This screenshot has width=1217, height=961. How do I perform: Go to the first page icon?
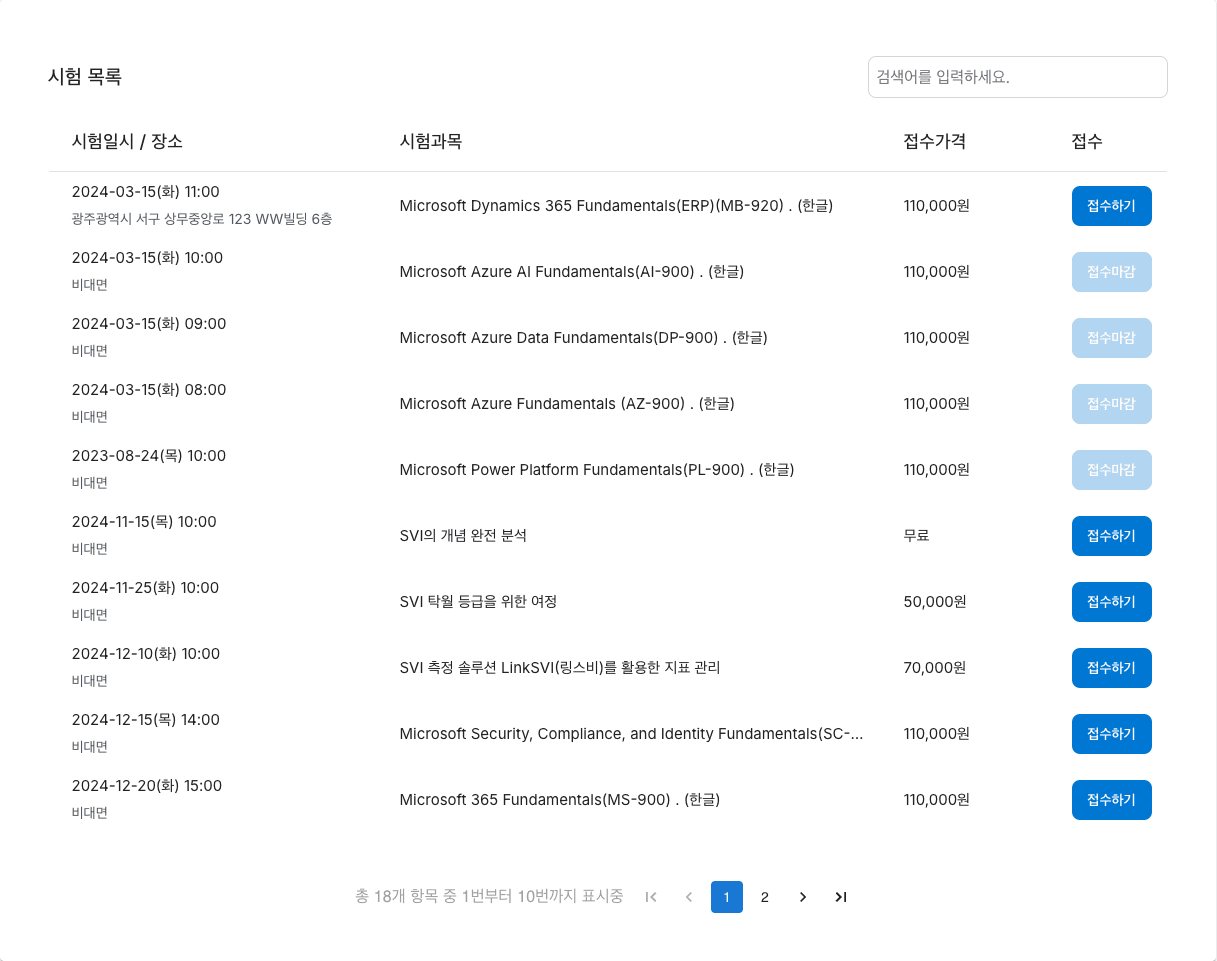[651, 897]
